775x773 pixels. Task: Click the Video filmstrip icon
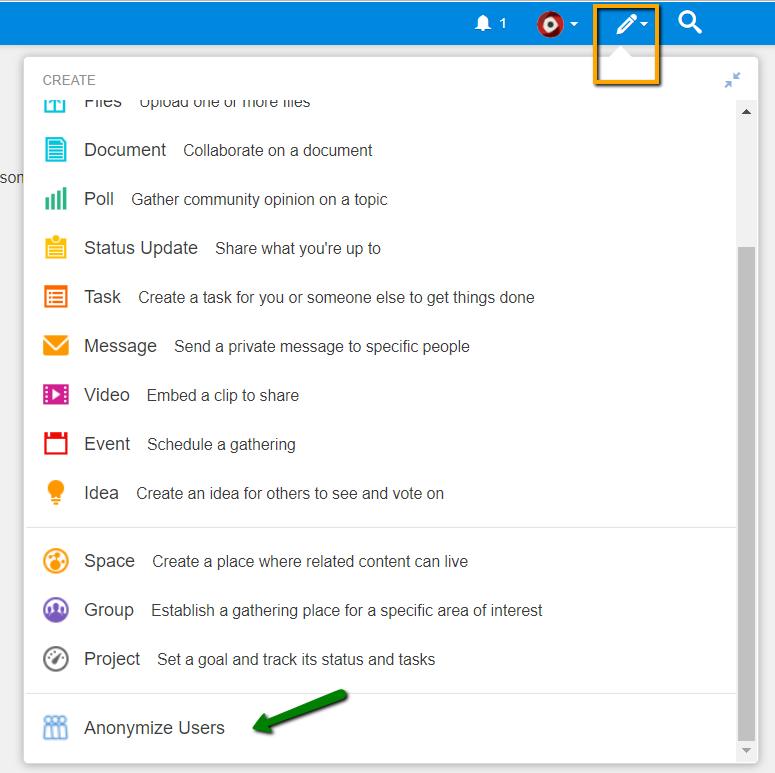[x=55, y=394]
